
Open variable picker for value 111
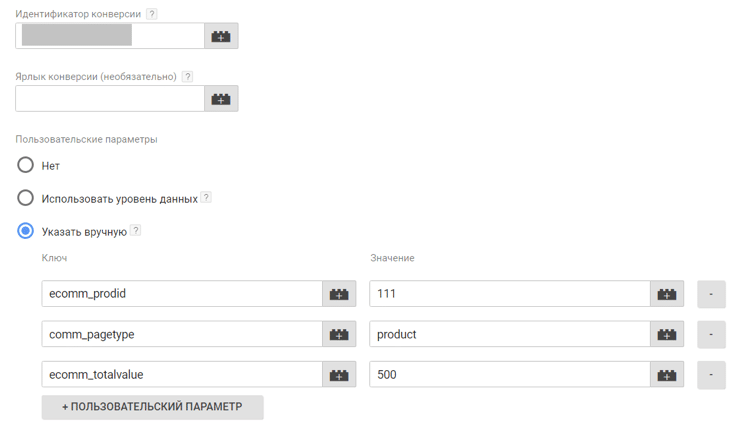click(x=667, y=294)
